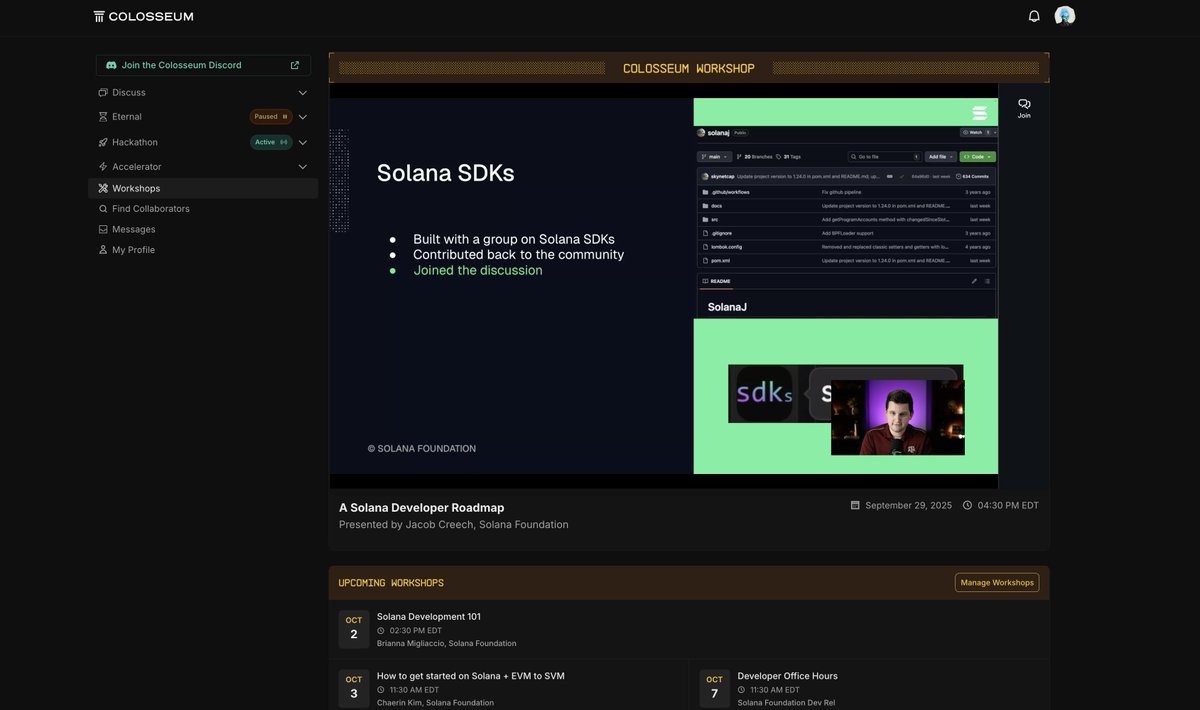Click the Find Collaborators search icon
The height and width of the screenshot is (710, 1200).
[103, 209]
